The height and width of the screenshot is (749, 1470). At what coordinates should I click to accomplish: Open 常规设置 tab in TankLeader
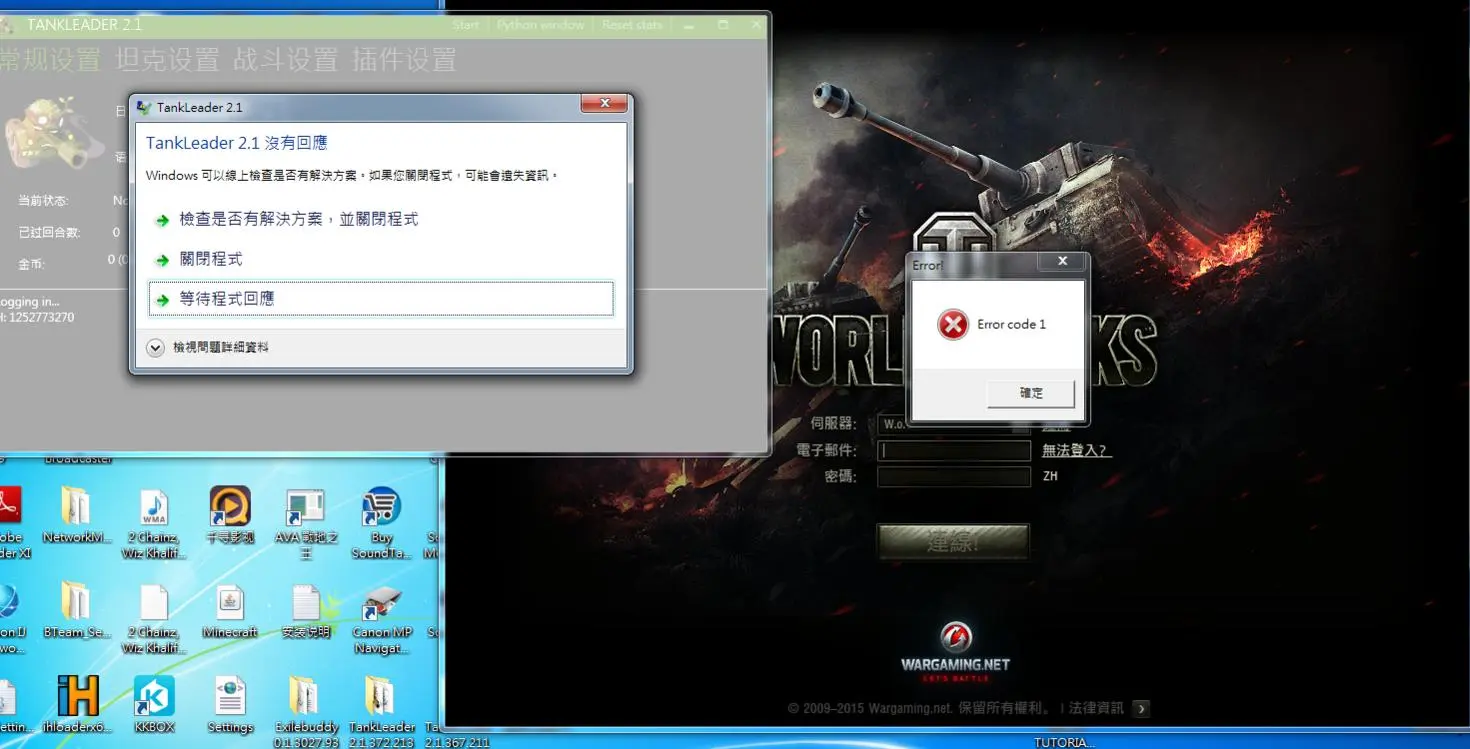tap(50, 60)
